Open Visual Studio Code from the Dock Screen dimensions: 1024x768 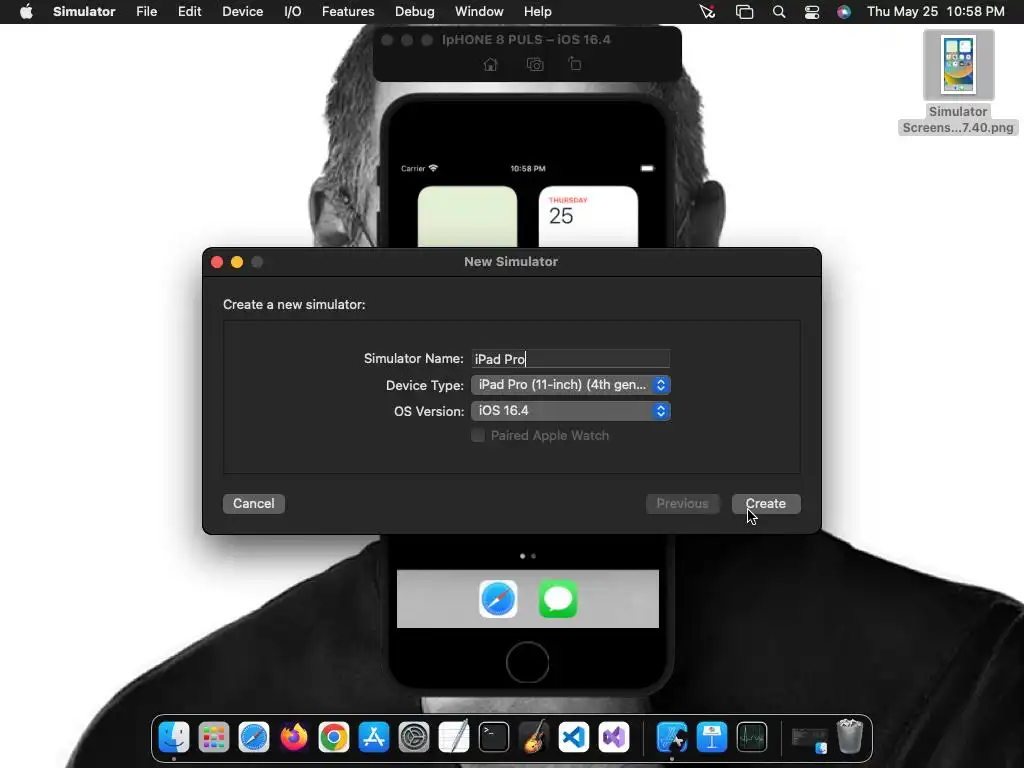(574, 737)
